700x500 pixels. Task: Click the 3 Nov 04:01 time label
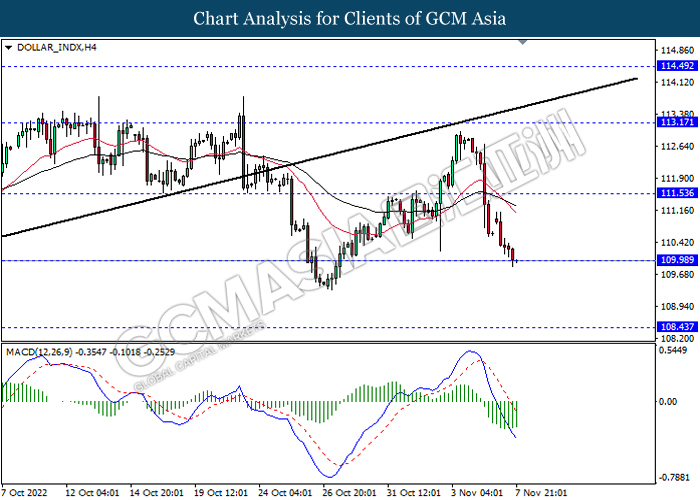coord(477,493)
